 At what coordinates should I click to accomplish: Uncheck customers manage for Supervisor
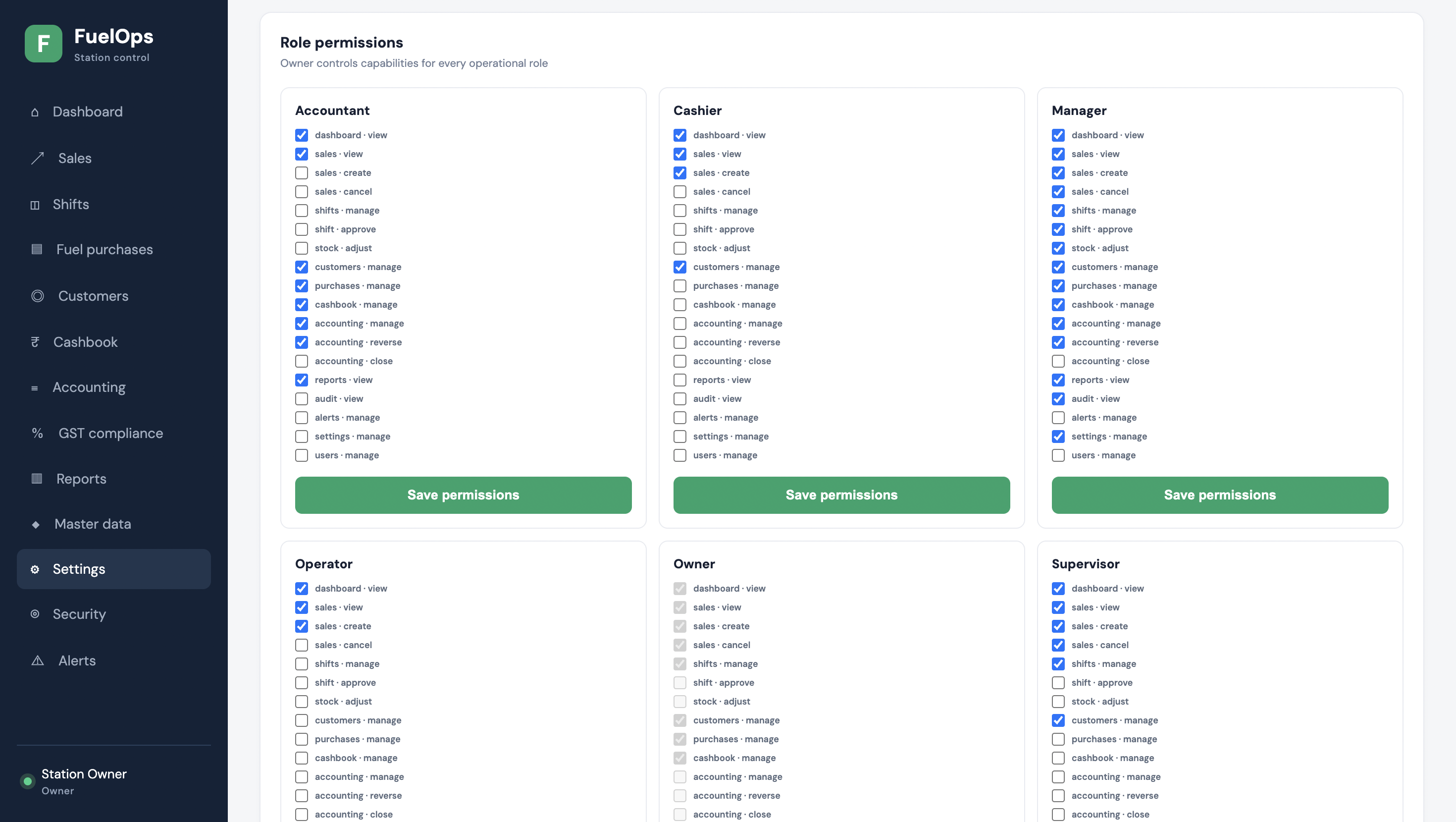pyautogui.click(x=1058, y=720)
